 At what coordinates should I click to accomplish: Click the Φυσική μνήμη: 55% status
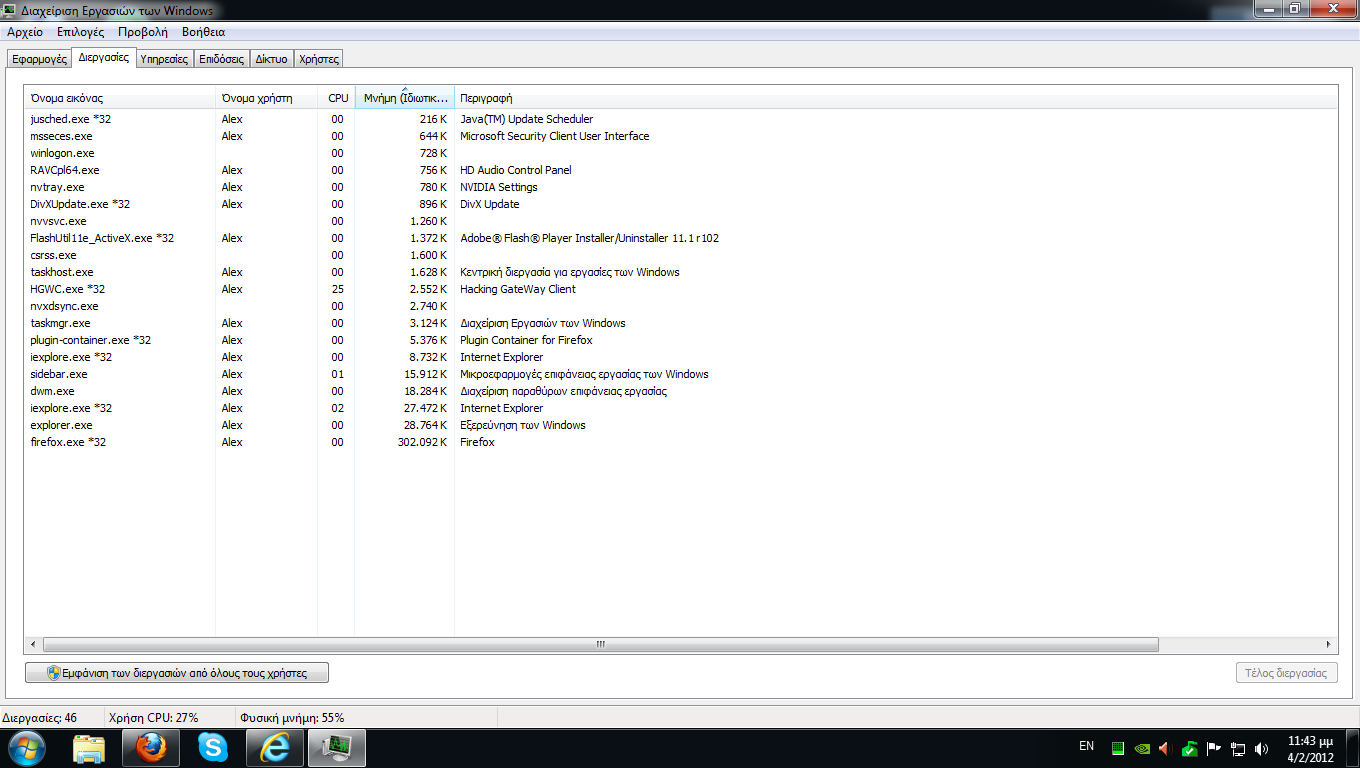tap(292, 718)
